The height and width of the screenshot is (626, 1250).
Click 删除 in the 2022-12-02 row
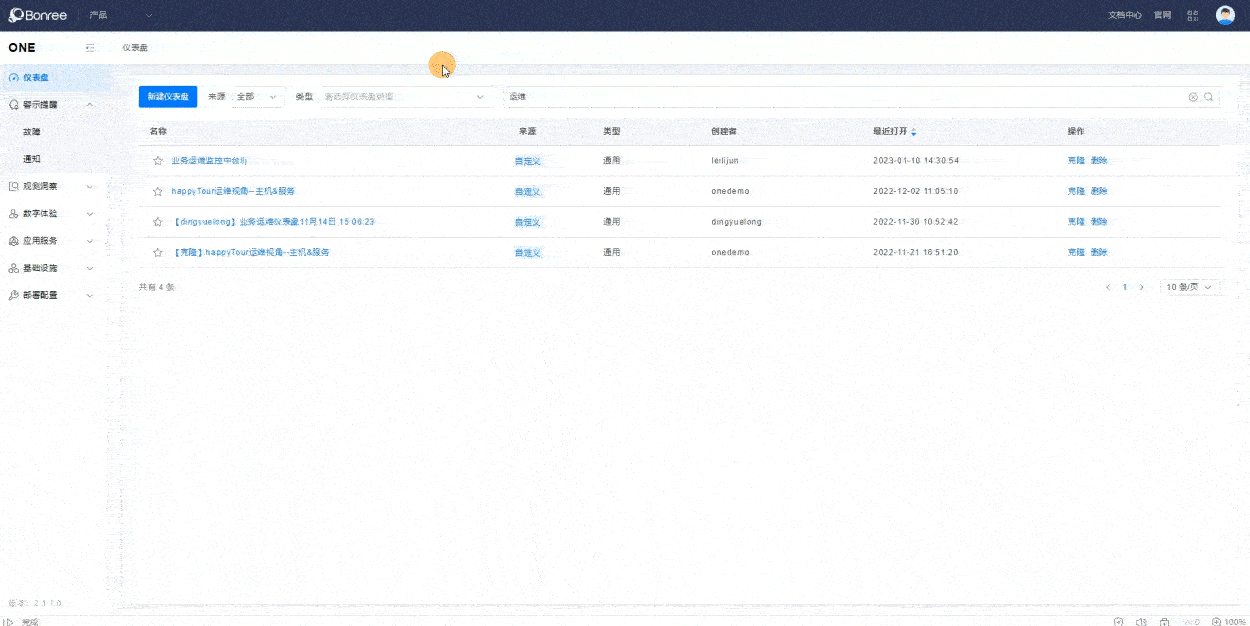point(1099,191)
